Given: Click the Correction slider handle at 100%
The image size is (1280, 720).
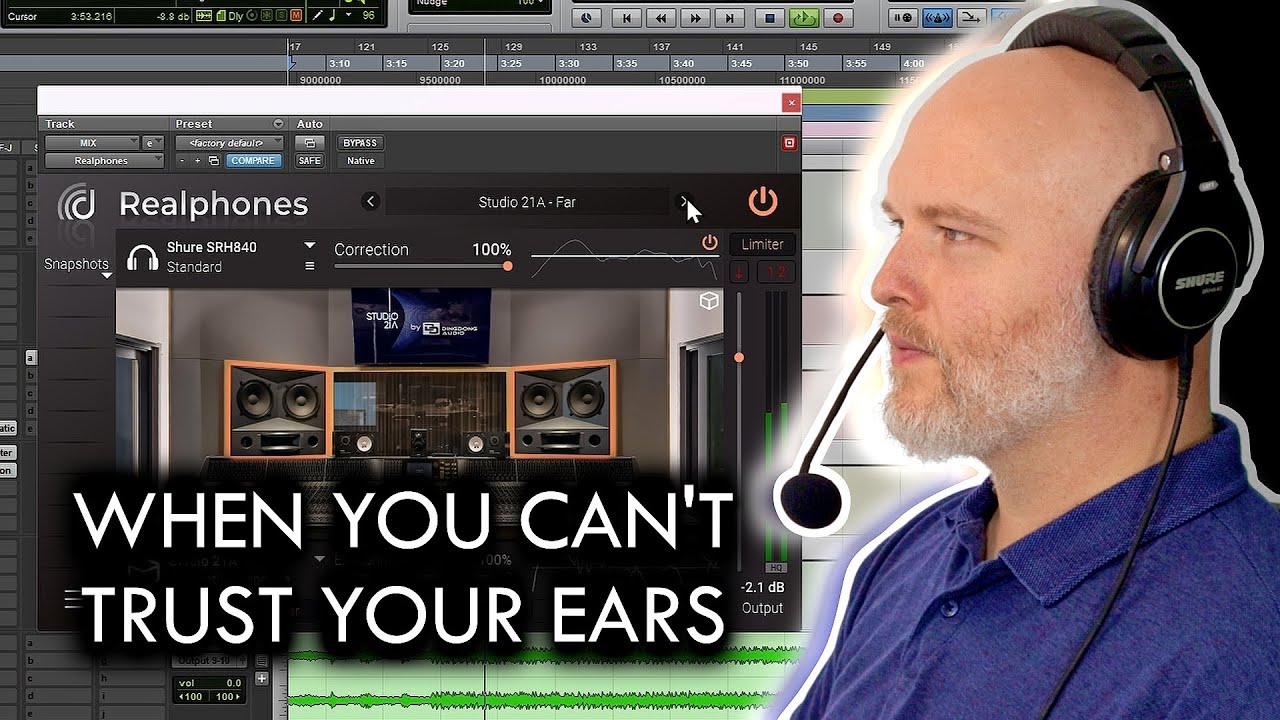Looking at the screenshot, I should point(508,266).
